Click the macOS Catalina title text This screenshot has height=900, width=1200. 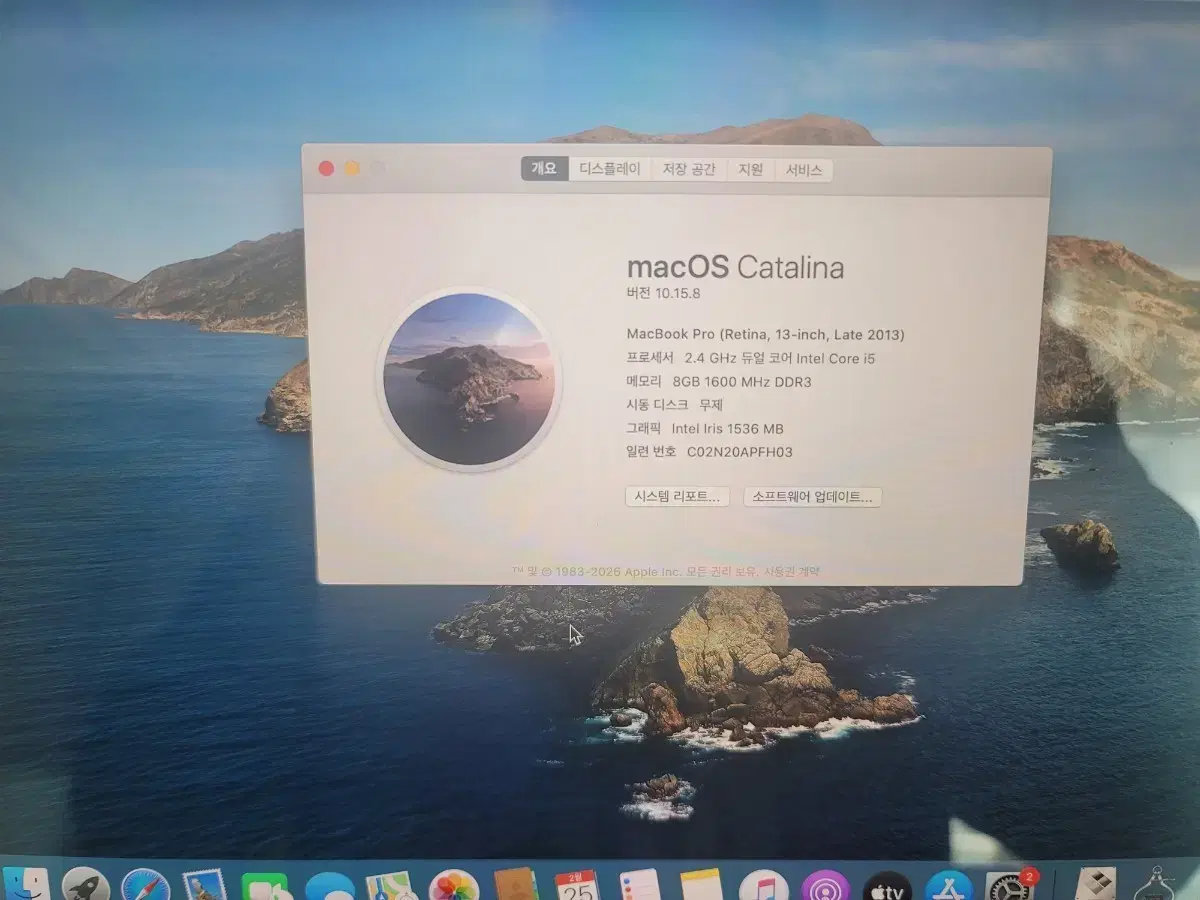pyautogui.click(x=735, y=267)
